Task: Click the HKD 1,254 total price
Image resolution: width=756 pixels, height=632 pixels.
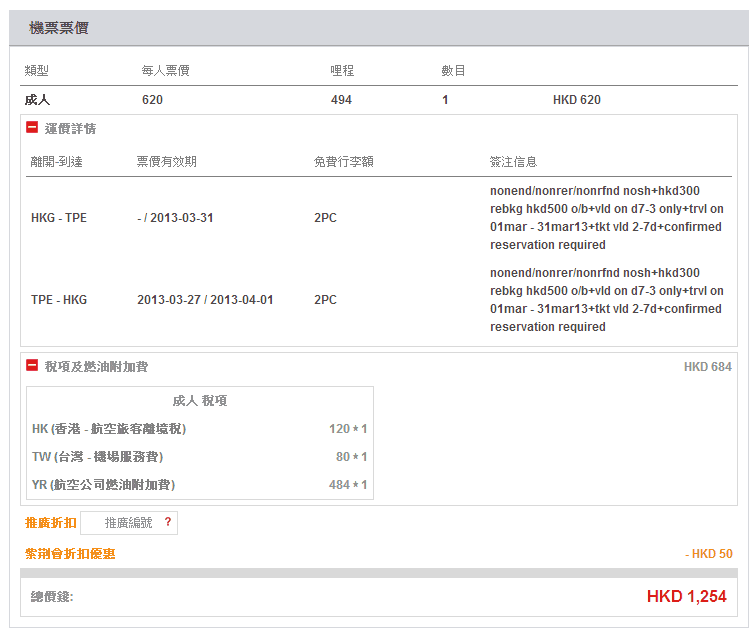Action: (686, 597)
